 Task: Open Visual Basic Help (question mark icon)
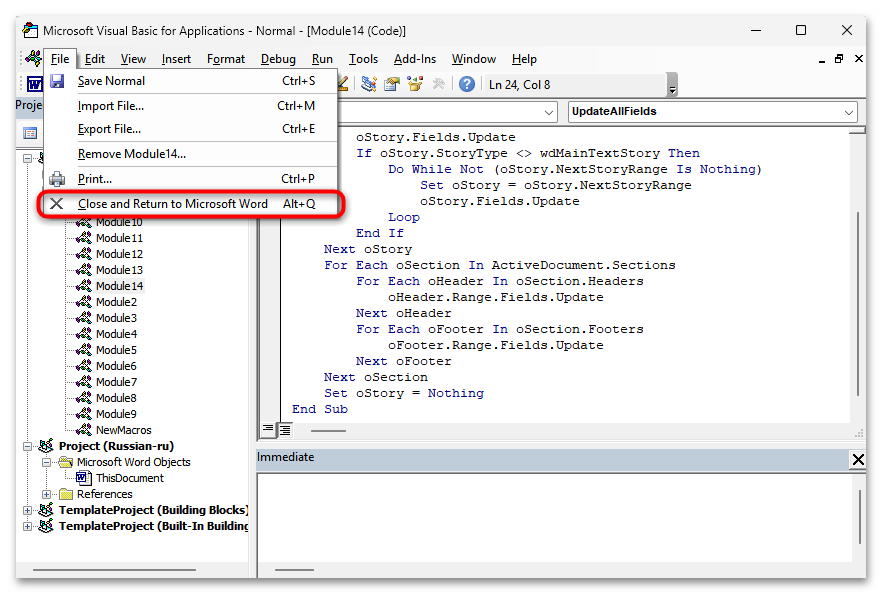coord(466,84)
